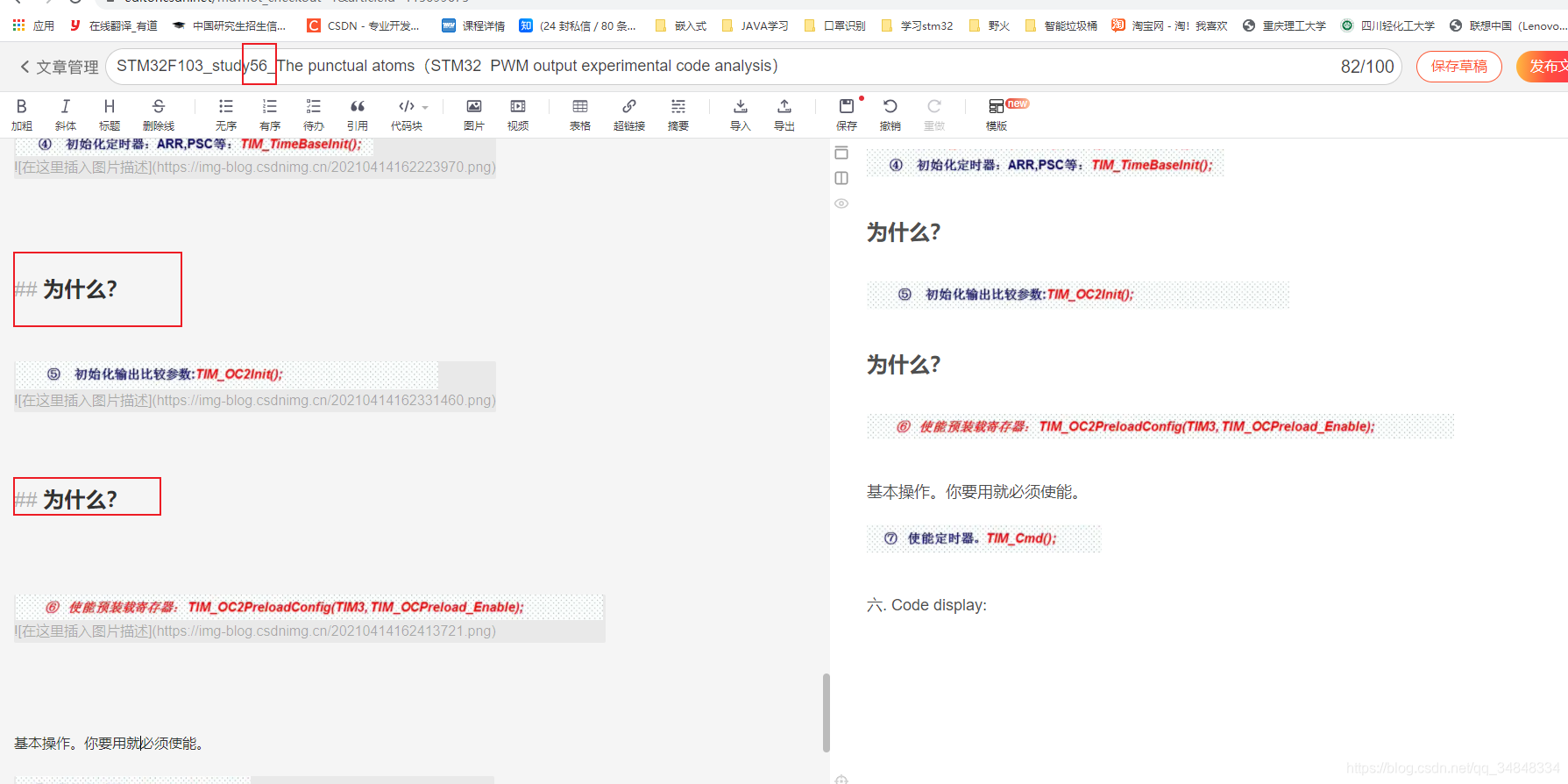The width and height of the screenshot is (1568, 784).
Task: Save the article (保存)
Action: pos(847,115)
